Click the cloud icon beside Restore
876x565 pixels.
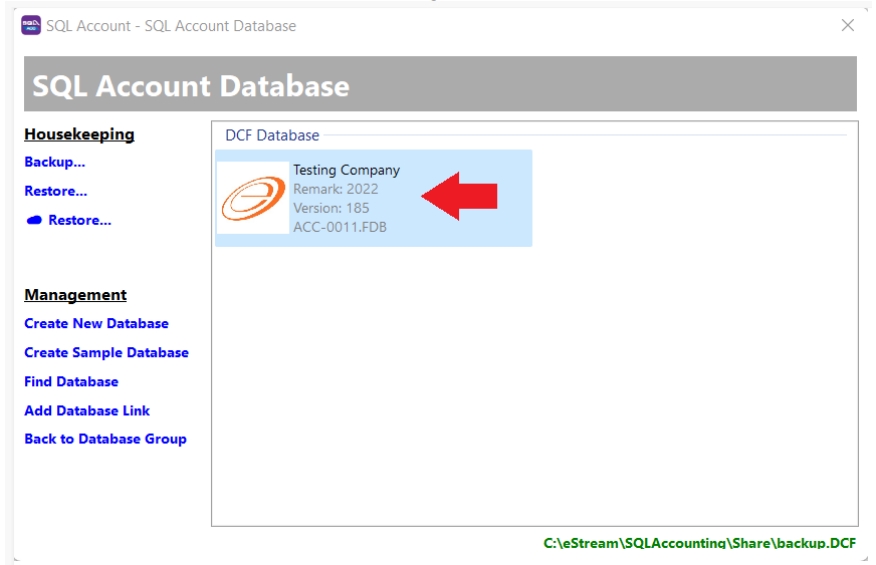point(34,220)
